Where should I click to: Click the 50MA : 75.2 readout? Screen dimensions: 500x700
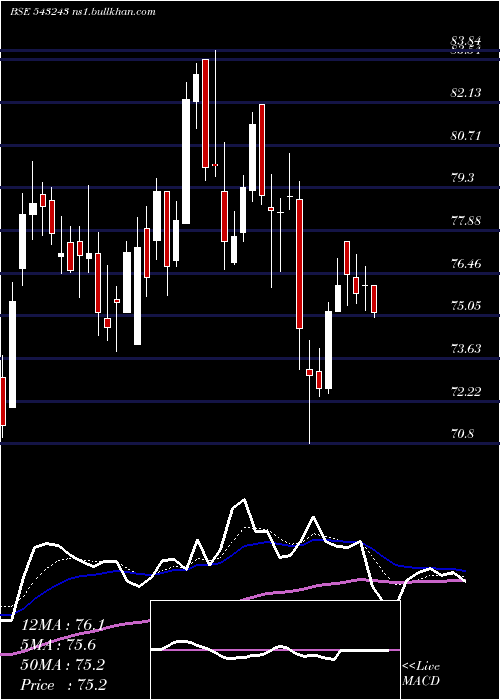pos(62,664)
